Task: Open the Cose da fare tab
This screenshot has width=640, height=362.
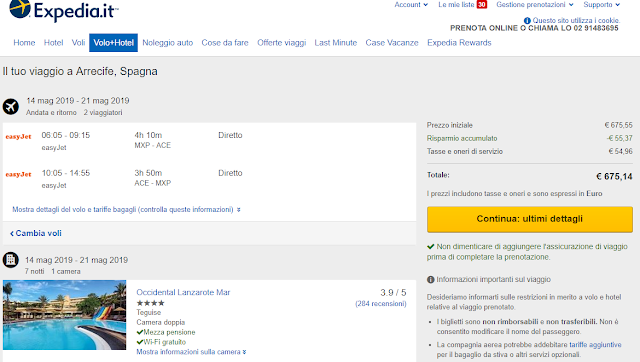Action: coord(225,43)
